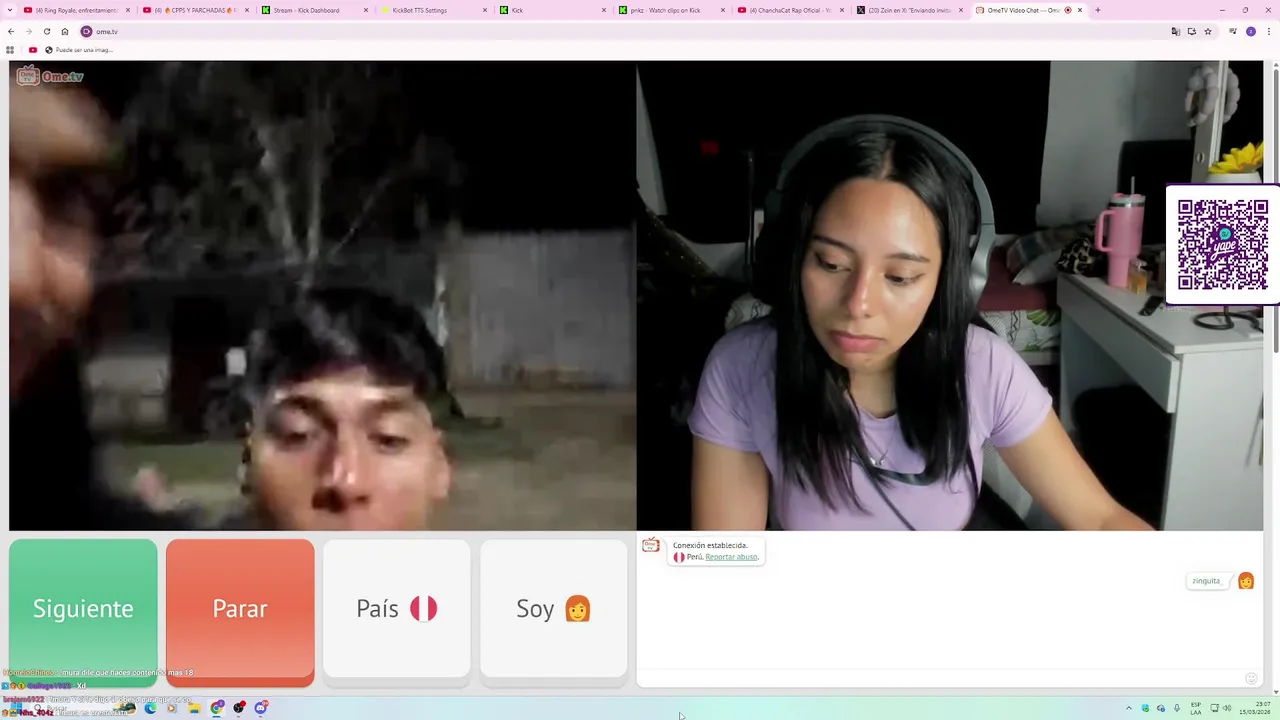This screenshot has width=1280, height=720.
Task: Click the green Siguiente button
Action: click(83, 612)
